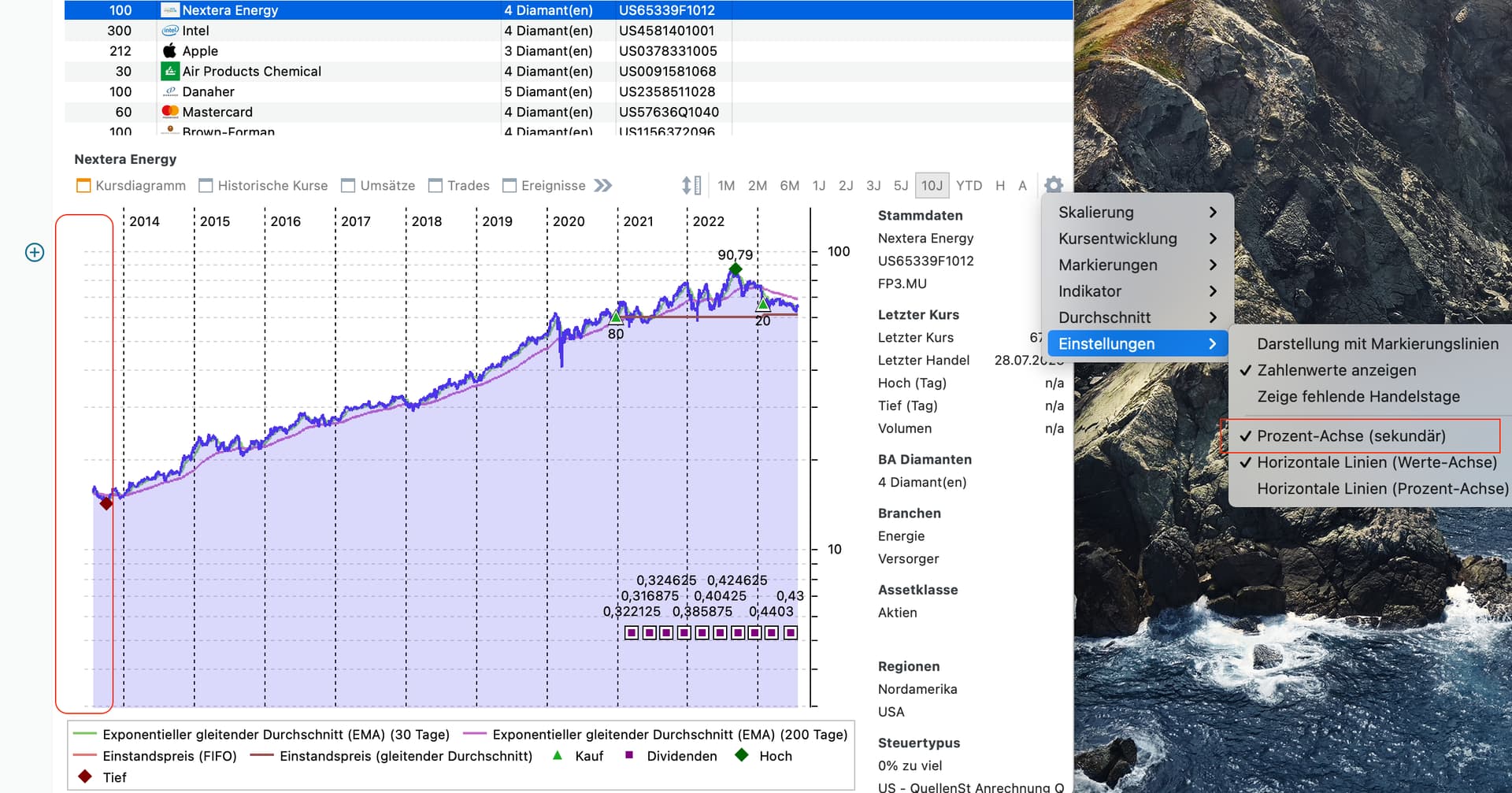Select the Air Products Chemical row
Screen dimensions: 1512x793
(569, 72)
